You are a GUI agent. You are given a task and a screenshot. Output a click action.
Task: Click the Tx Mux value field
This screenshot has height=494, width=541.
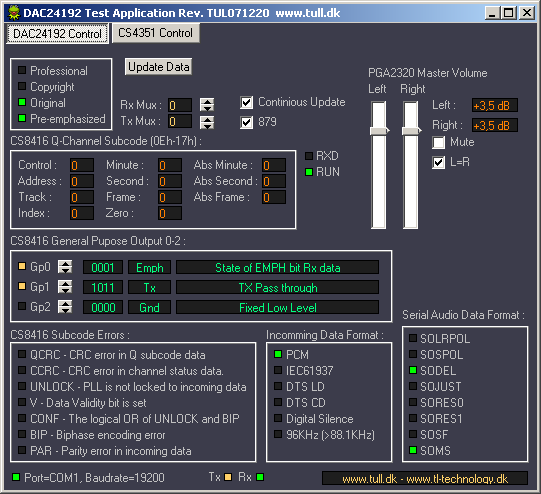click(x=180, y=121)
